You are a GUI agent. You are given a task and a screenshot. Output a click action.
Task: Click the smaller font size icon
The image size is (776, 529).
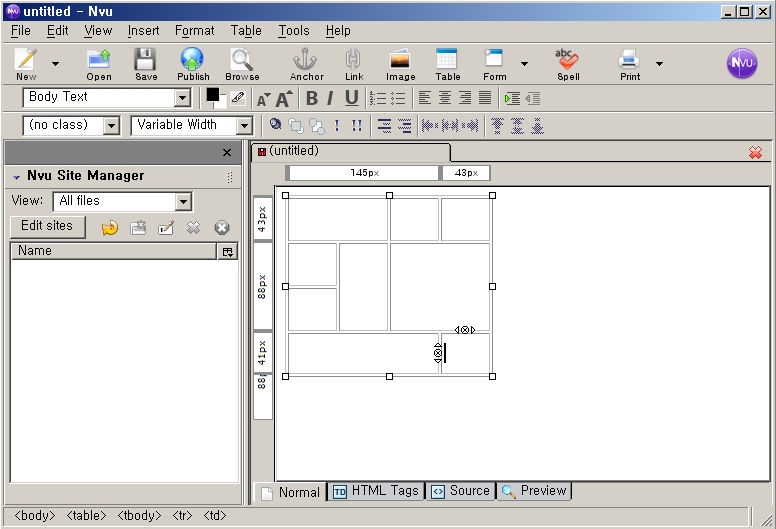[263, 99]
